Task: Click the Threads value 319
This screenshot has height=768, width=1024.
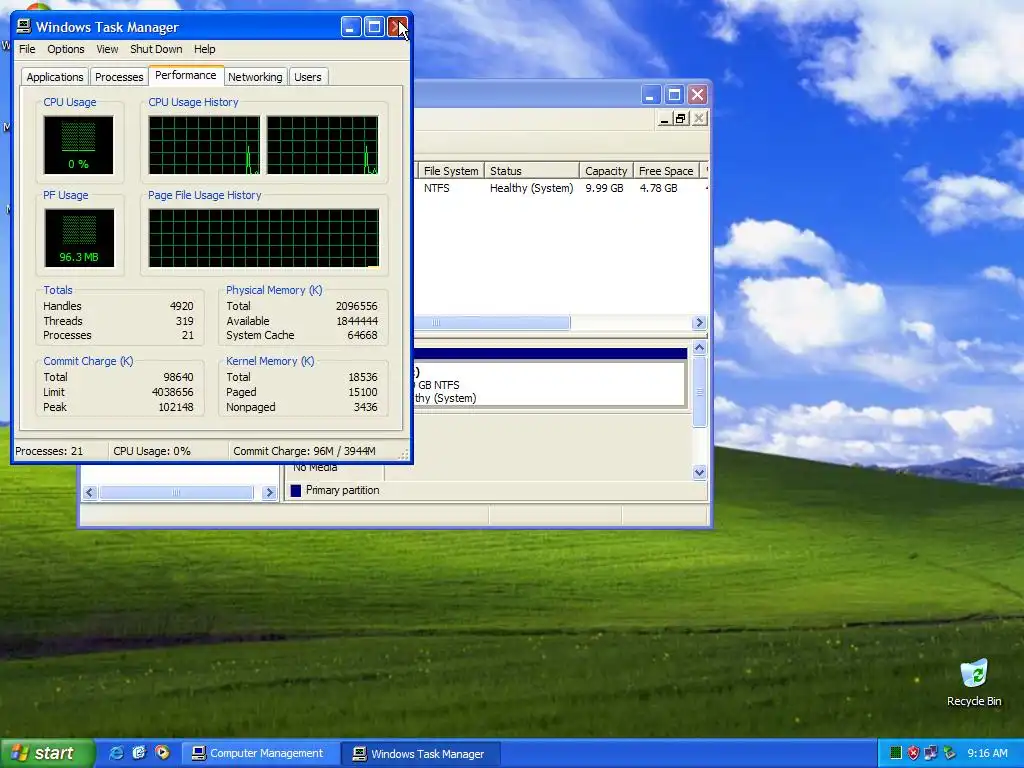Action: [185, 321]
